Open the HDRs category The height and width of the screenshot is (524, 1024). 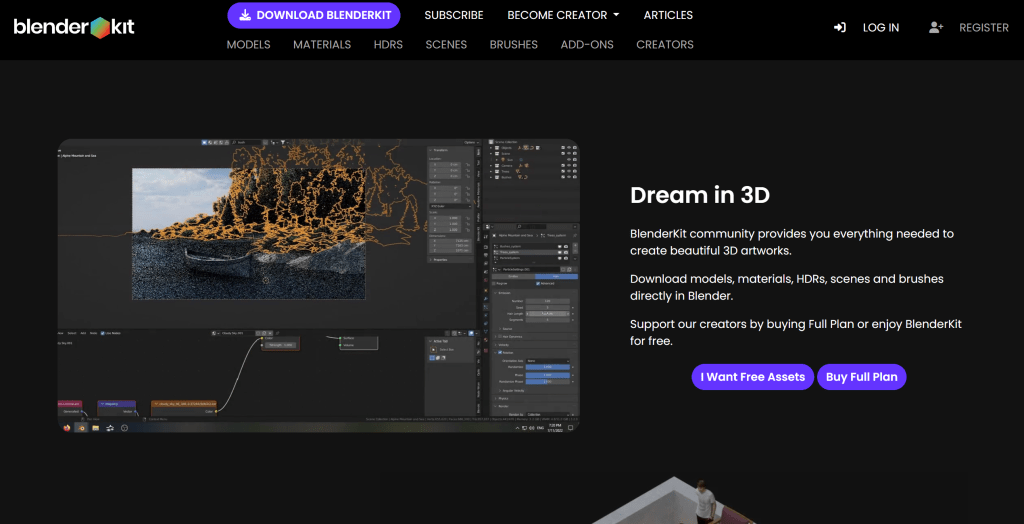[388, 44]
